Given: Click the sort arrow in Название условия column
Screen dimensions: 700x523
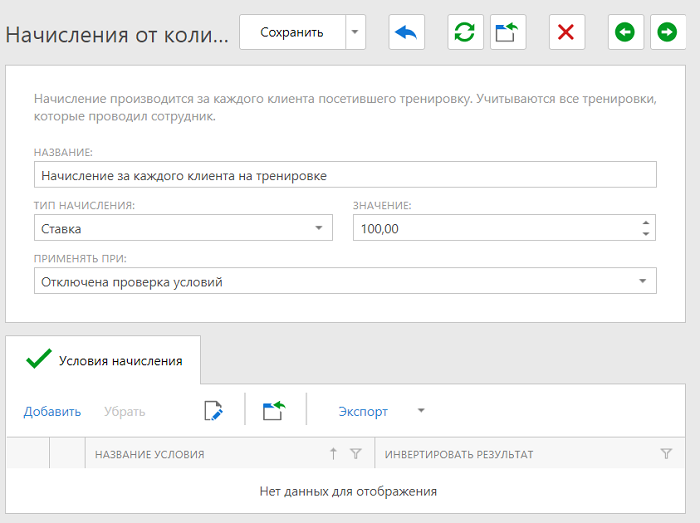Looking at the screenshot, I should click(x=333, y=454).
